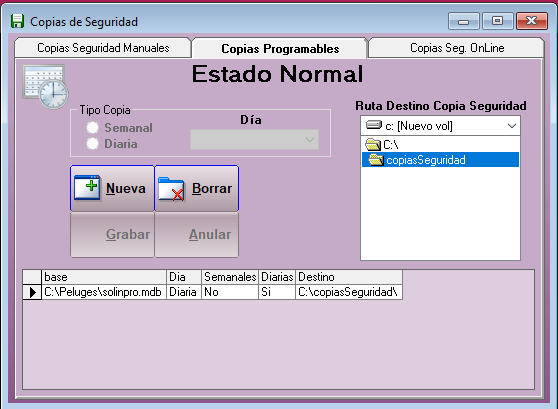Screen dimensions: 558x409
Task: Click the Nueva button
Action: 112,188
